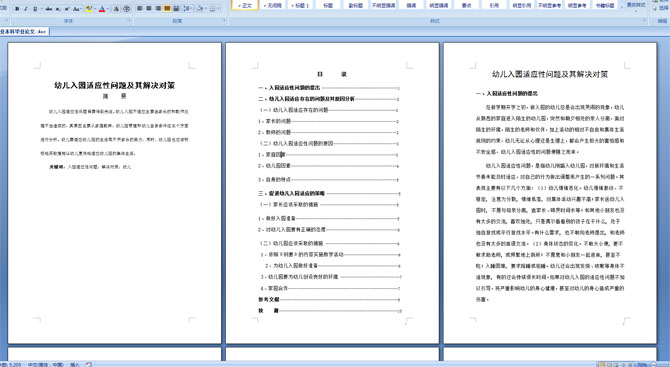Toggle justify alignment button

(167, 8)
